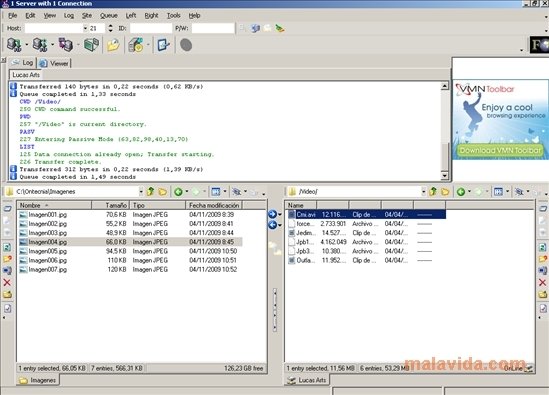This screenshot has width=549, height=395.
Task: Click the green refresh icon on the left sidebar
Action: tap(7, 247)
